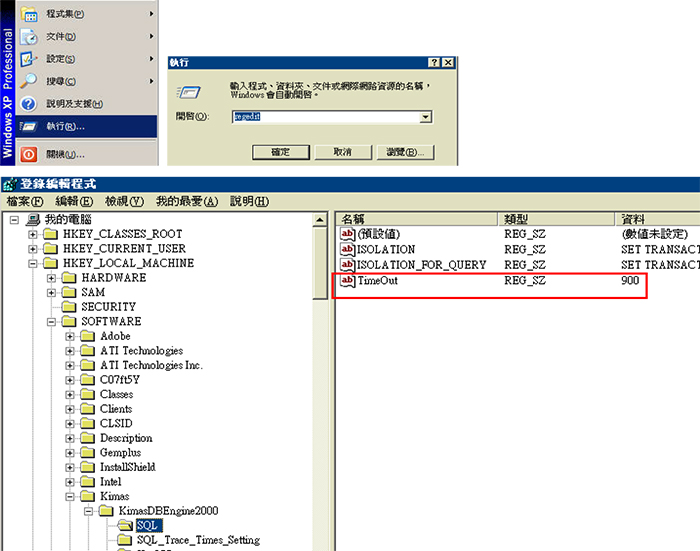Image resolution: width=700 pixels, height=551 pixels.
Task: Click the SECURITY folder icon
Action: coord(69,307)
